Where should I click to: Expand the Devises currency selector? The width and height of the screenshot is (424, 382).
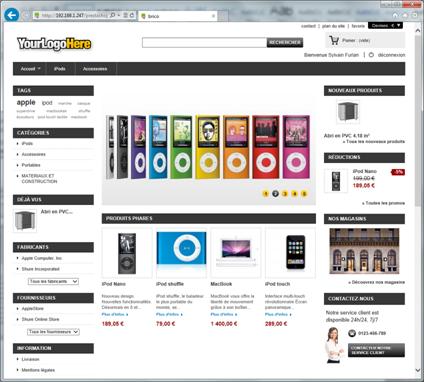click(385, 25)
